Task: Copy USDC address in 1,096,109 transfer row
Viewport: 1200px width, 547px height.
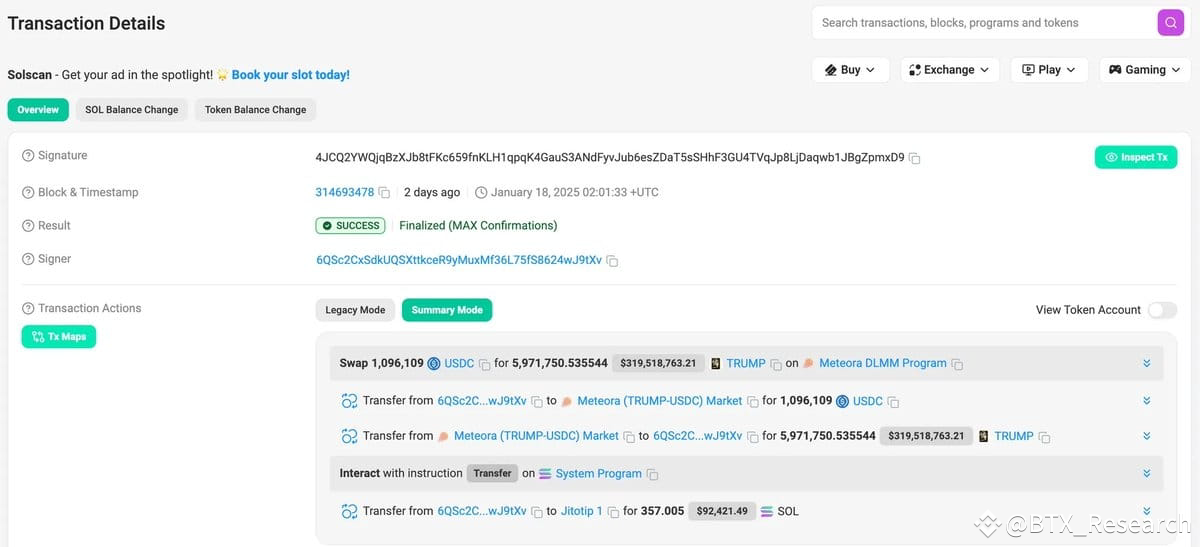Action: pyautogui.click(x=893, y=402)
